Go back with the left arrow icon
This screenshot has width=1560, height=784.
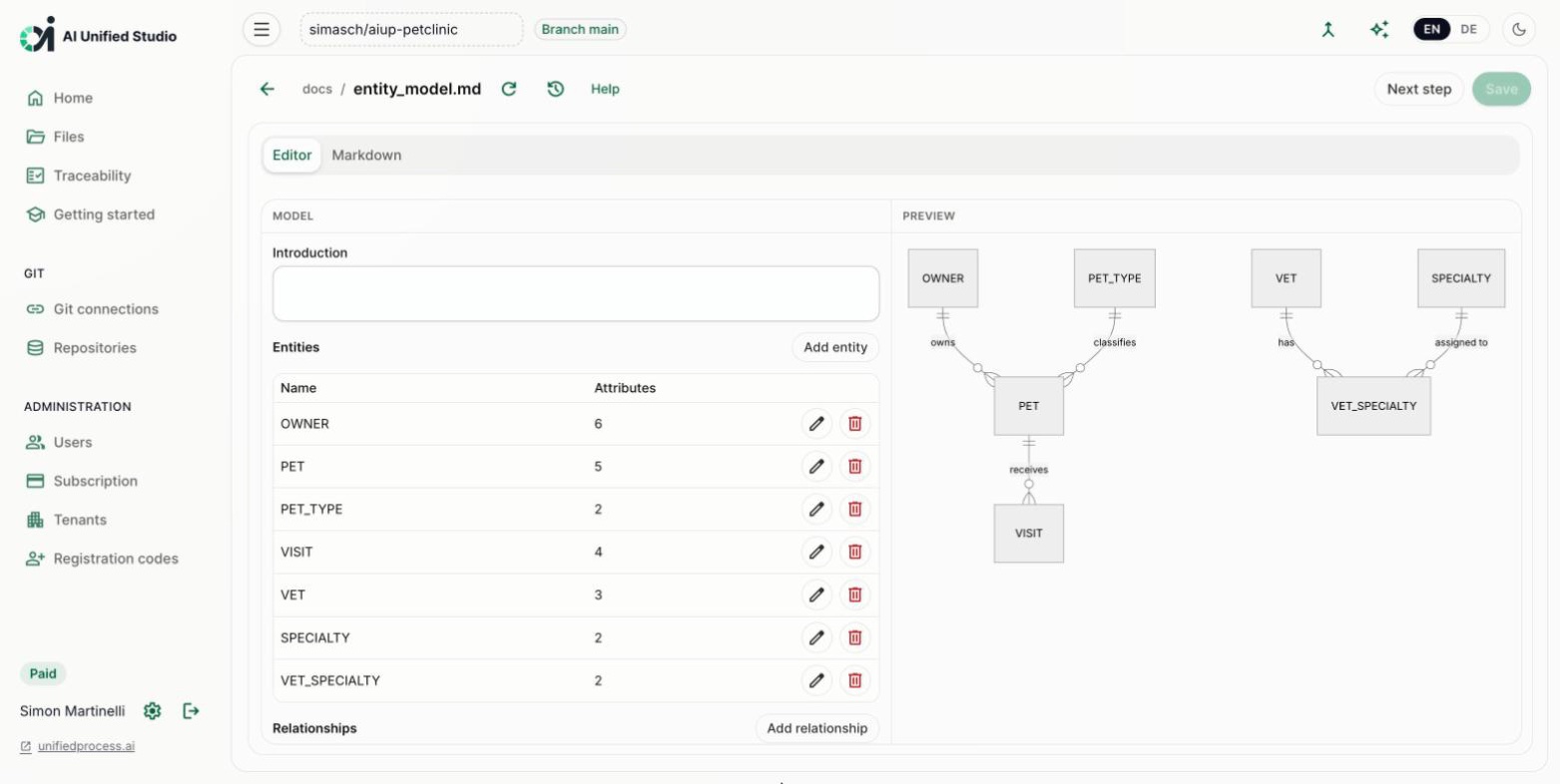[x=266, y=89]
